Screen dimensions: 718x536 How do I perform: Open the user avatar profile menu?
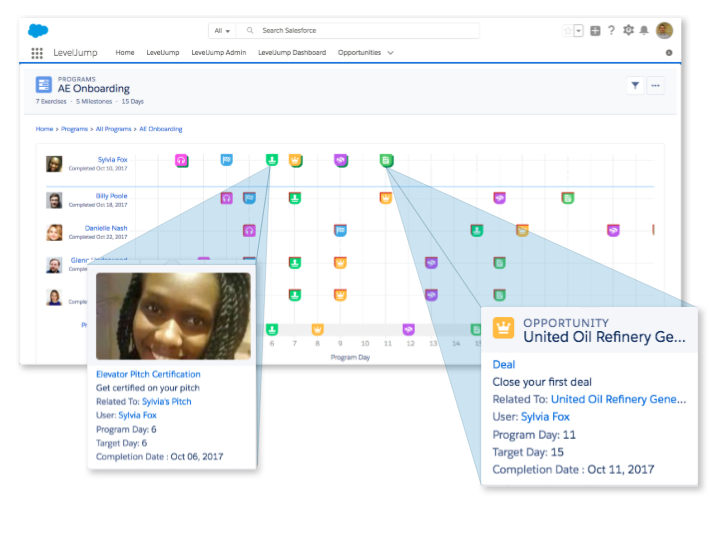[x=664, y=31]
